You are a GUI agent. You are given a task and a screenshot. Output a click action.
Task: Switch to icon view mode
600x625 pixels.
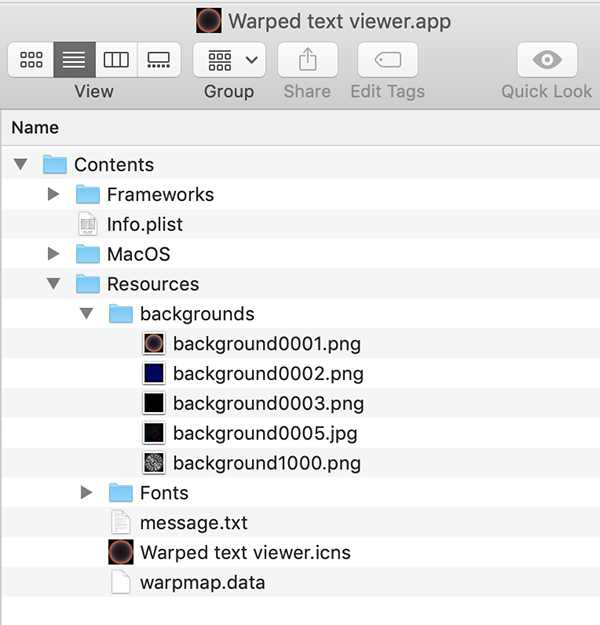pos(31,60)
